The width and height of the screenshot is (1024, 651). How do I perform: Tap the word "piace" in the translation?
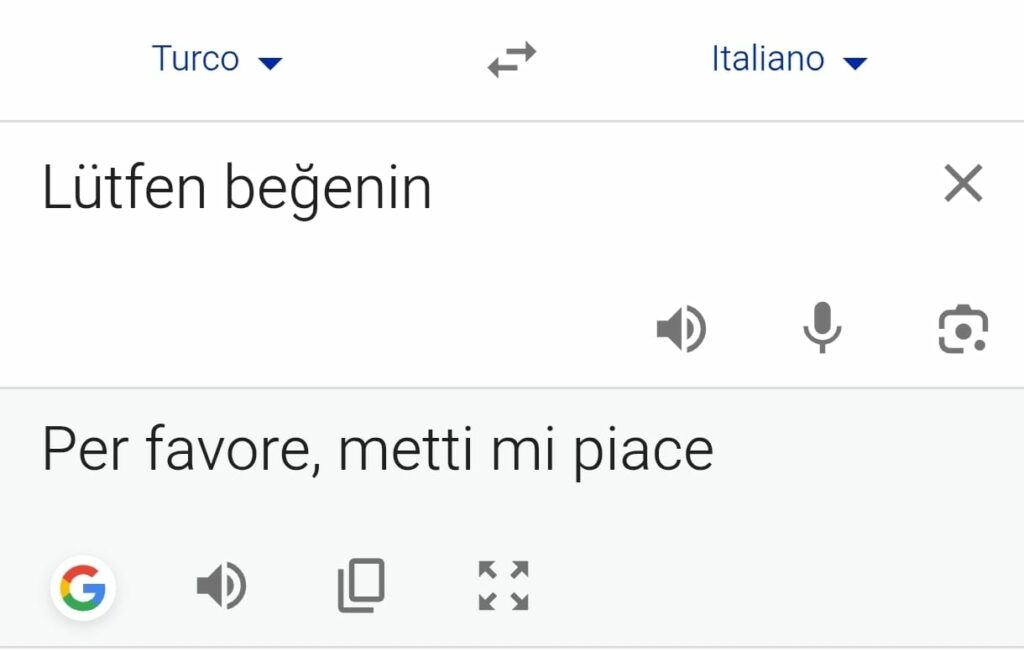[644, 453]
